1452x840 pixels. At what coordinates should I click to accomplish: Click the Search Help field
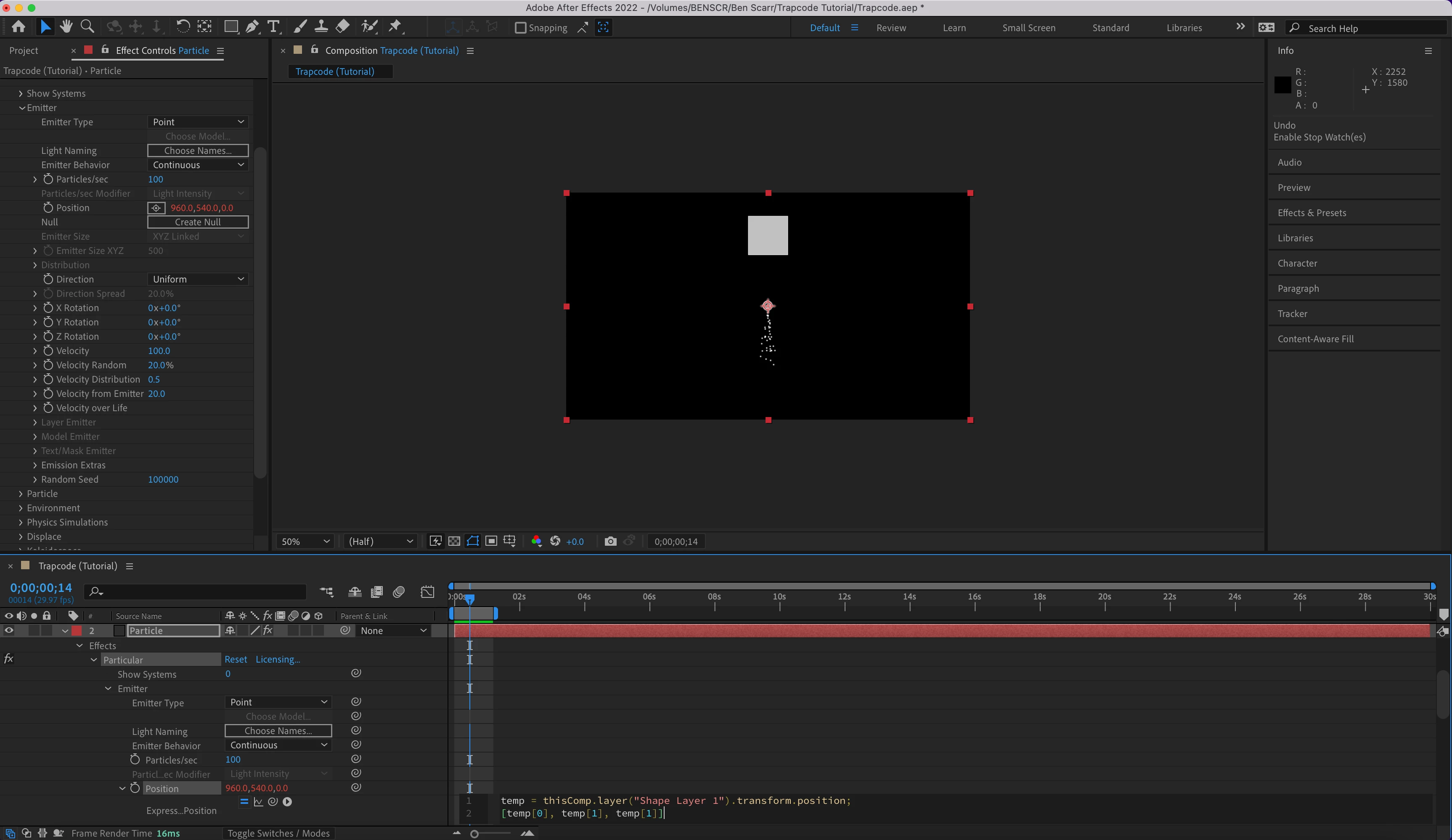[x=1371, y=28]
